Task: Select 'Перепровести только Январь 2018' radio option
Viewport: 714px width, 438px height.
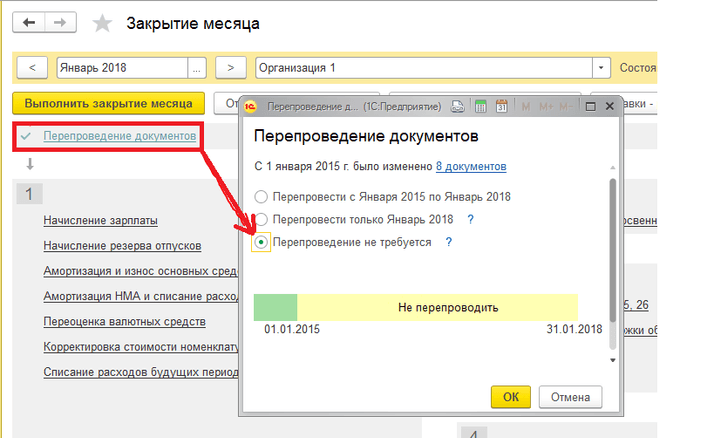Action: point(262,219)
